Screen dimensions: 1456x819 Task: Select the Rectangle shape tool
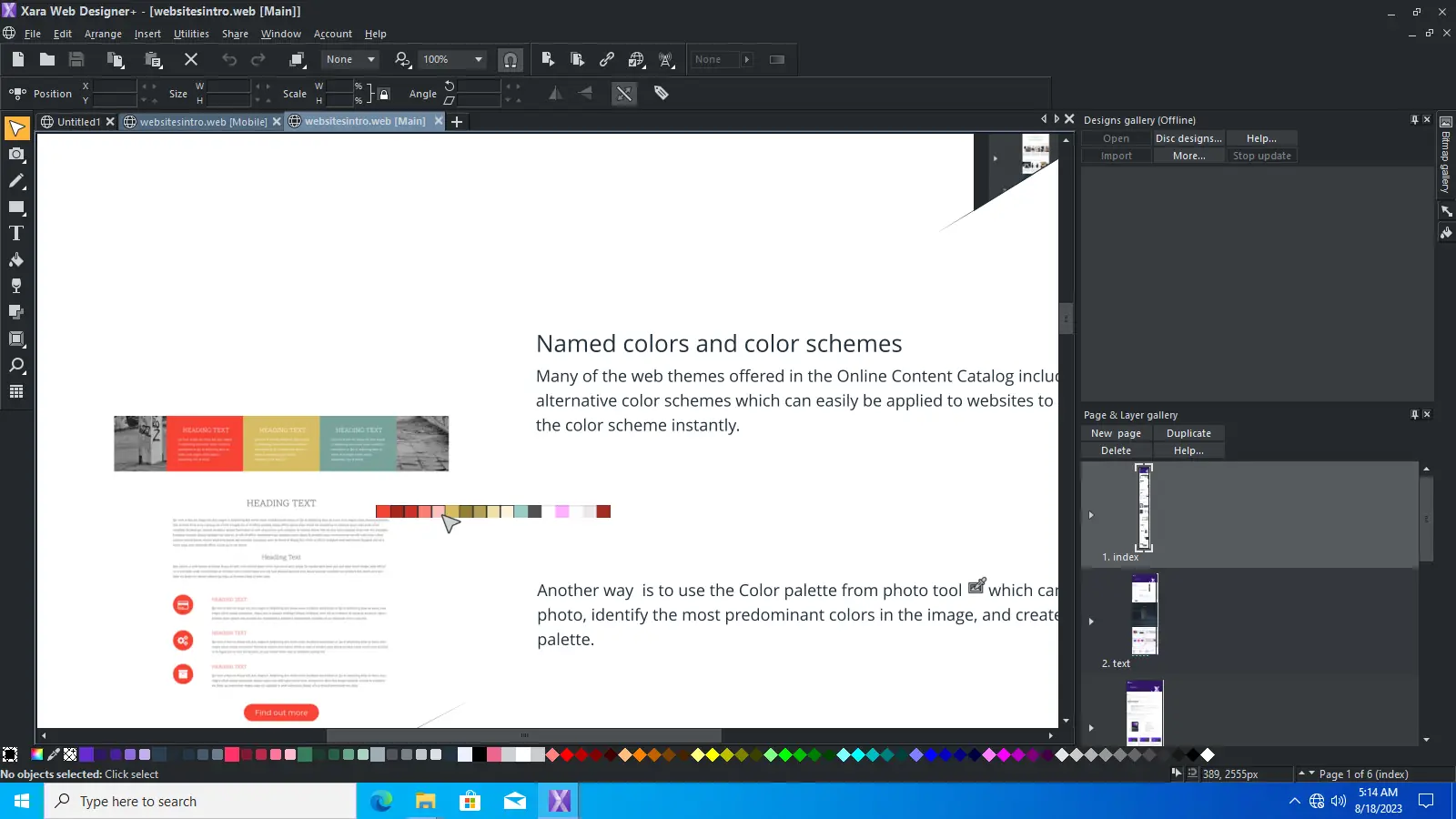click(x=16, y=207)
